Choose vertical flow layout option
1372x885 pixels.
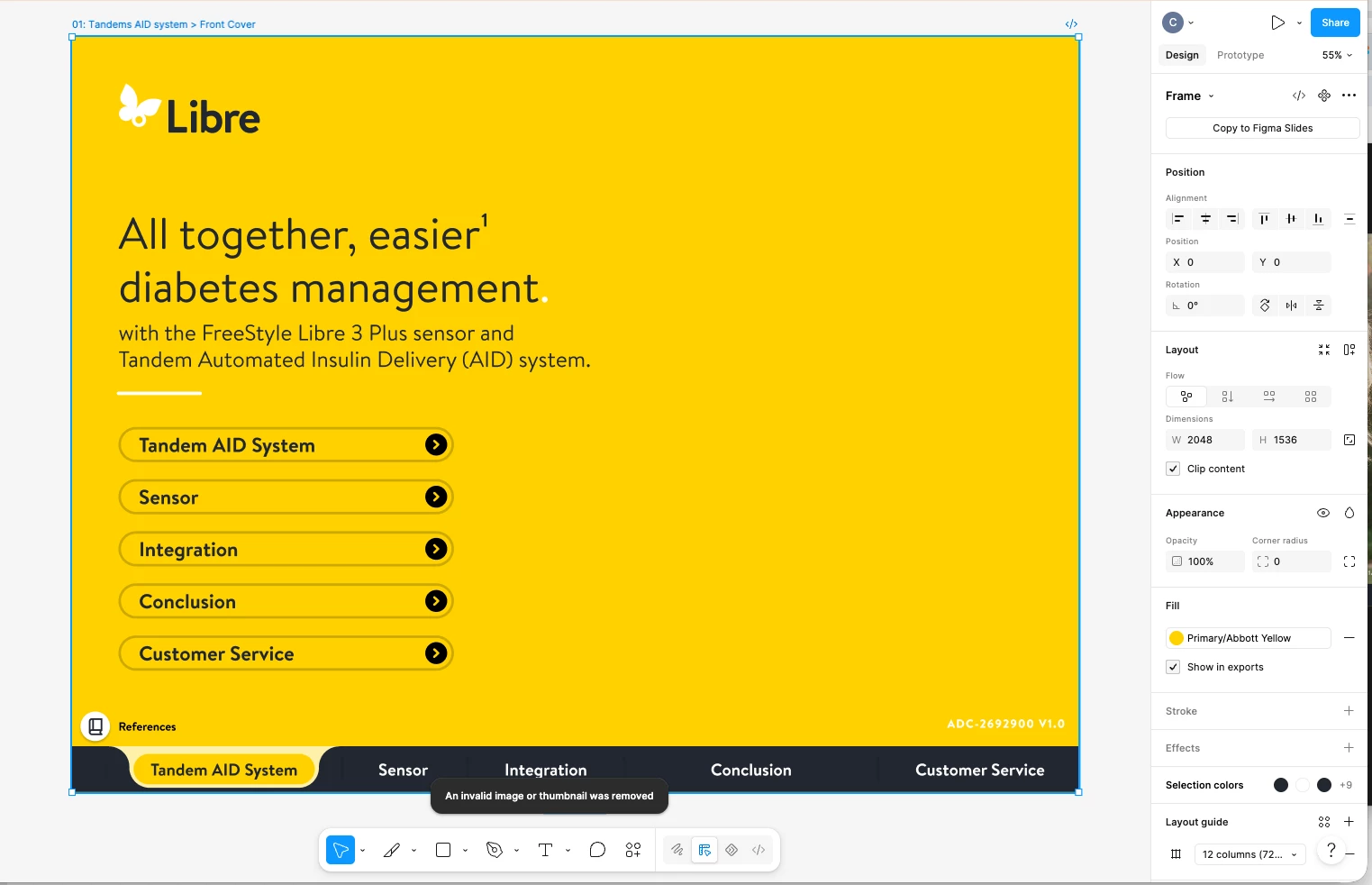1227,397
